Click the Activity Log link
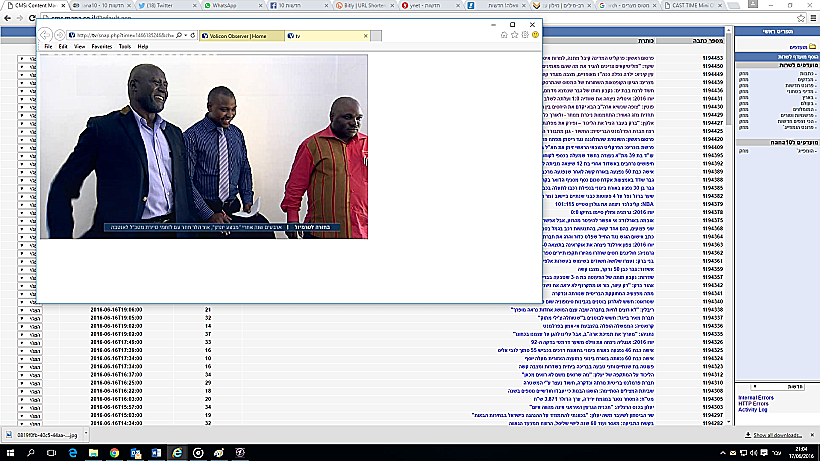This screenshot has width=820, height=461. tap(752, 410)
